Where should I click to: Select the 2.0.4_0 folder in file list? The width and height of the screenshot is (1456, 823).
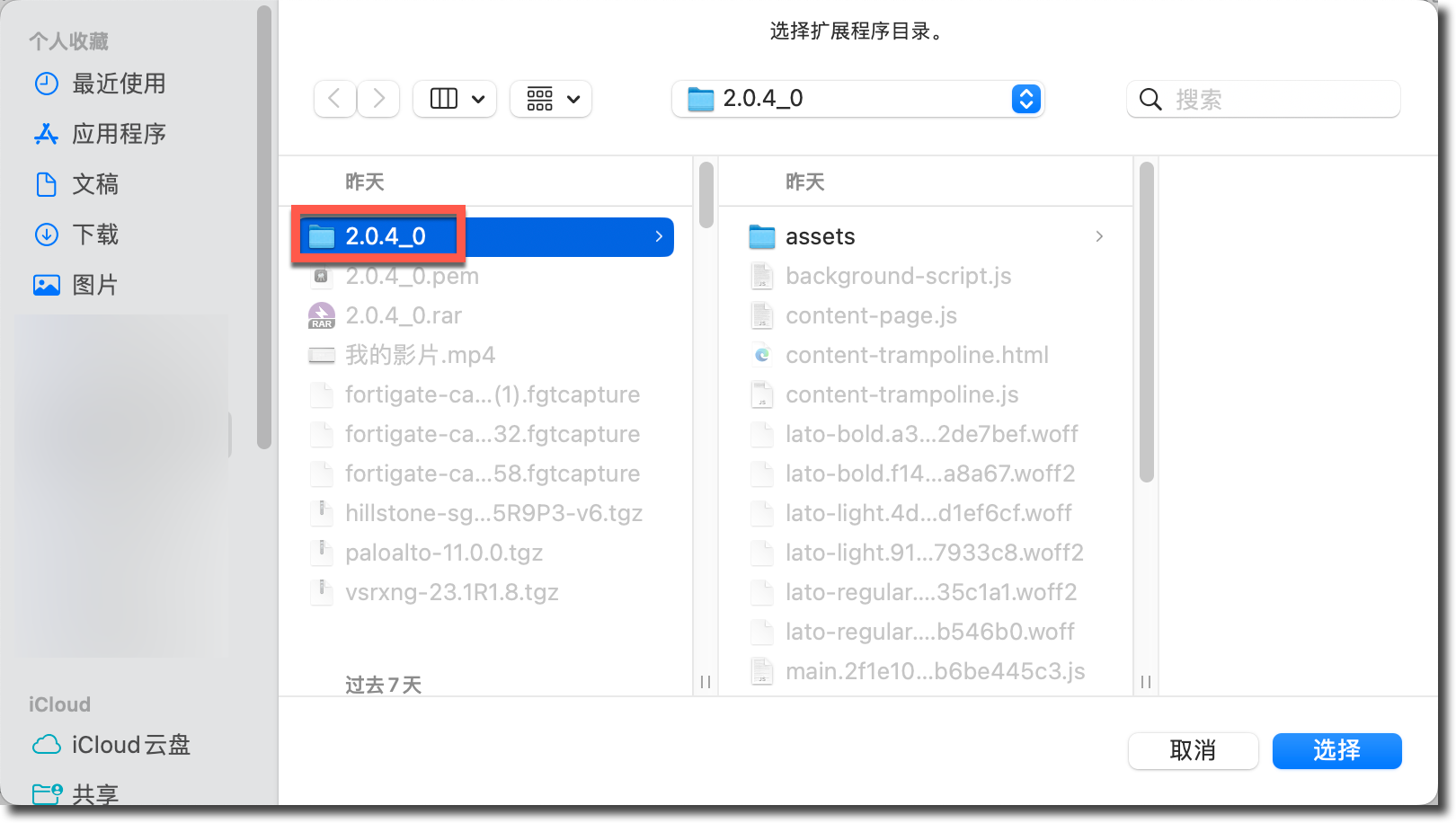(x=386, y=236)
